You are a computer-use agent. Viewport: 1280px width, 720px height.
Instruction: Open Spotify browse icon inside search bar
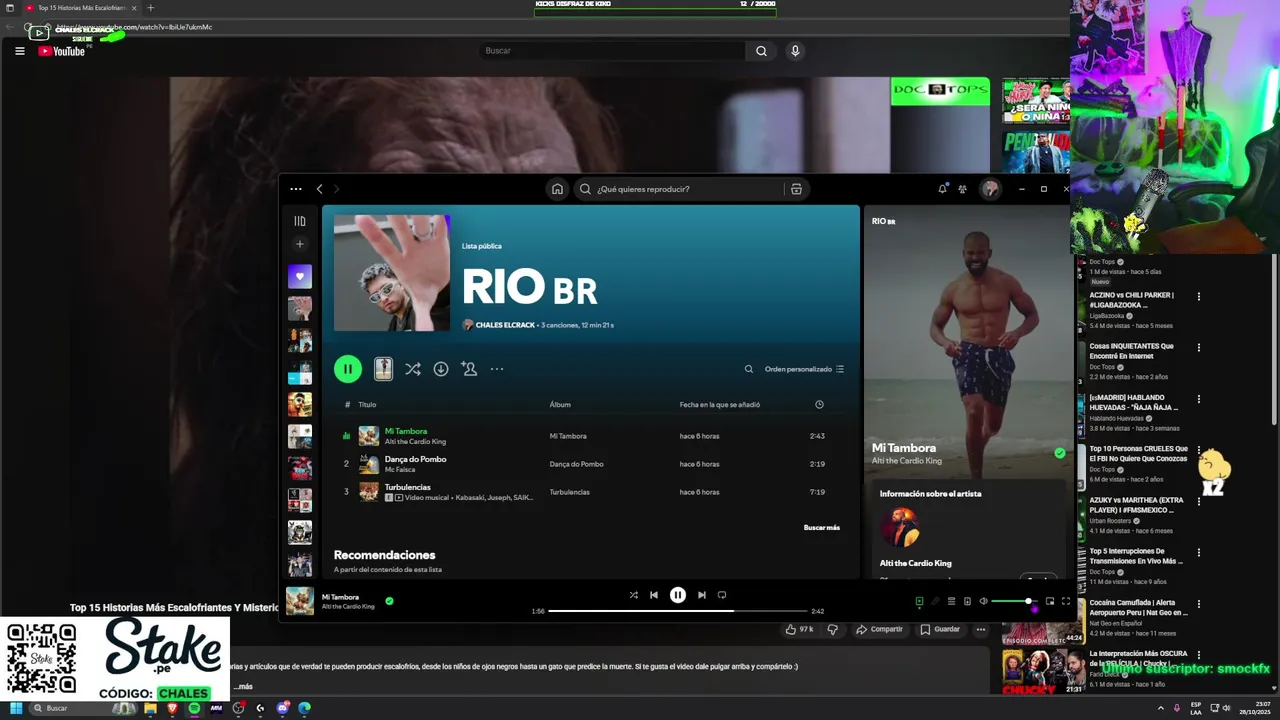[x=796, y=189]
